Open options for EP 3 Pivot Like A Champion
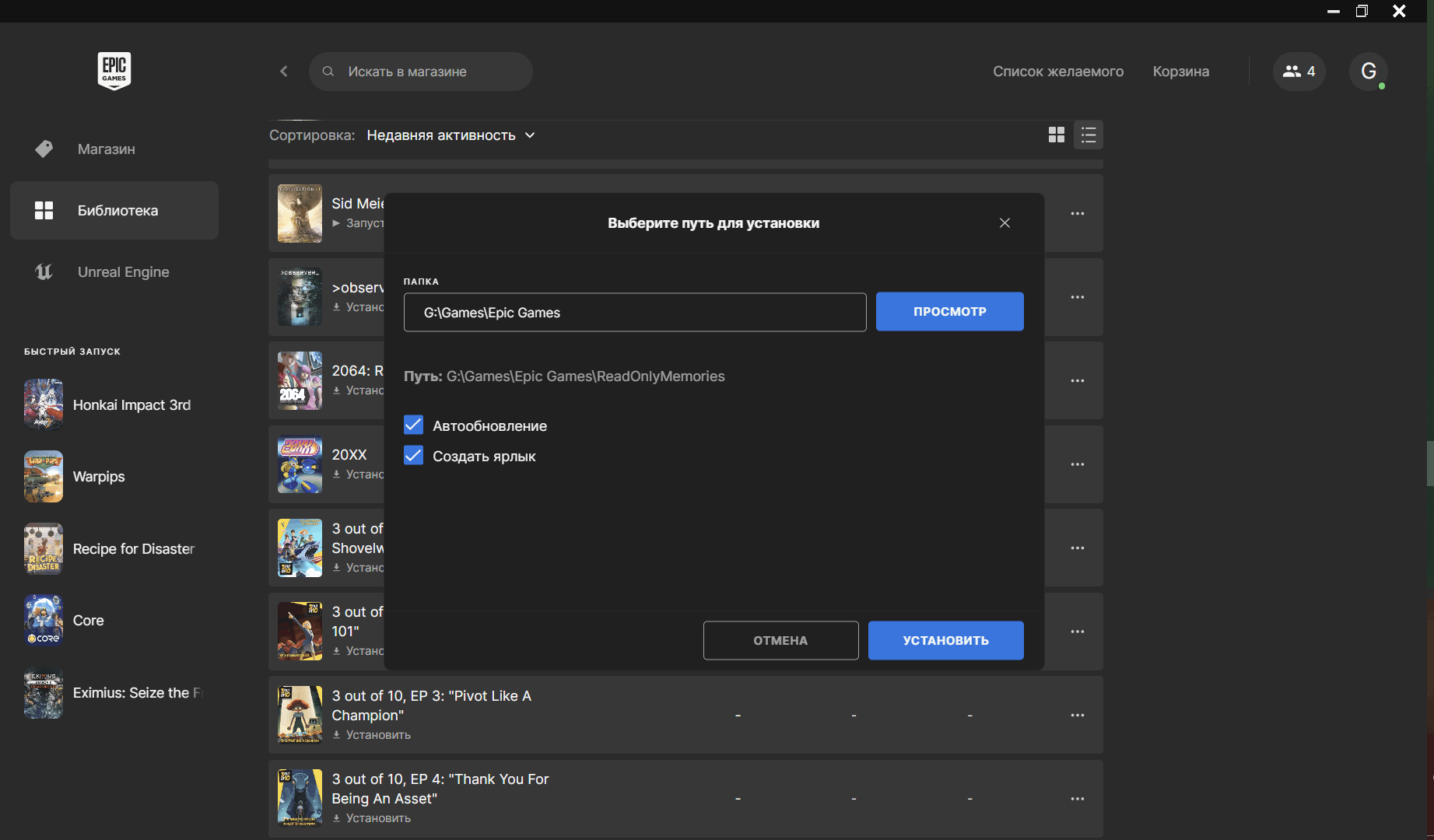The height and width of the screenshot is (840, 1434). click(x=1077, y=716)
